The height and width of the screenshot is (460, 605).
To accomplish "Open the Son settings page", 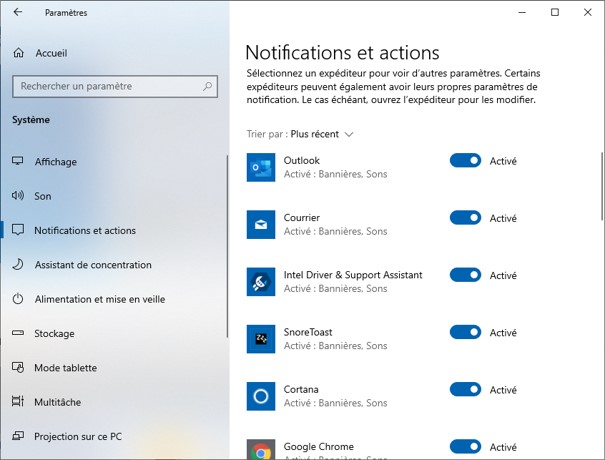I will click(42, 196).
